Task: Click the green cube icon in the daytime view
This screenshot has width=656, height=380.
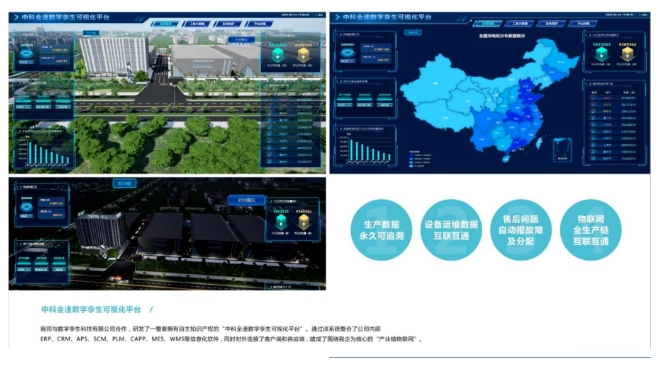Action: 277,55
